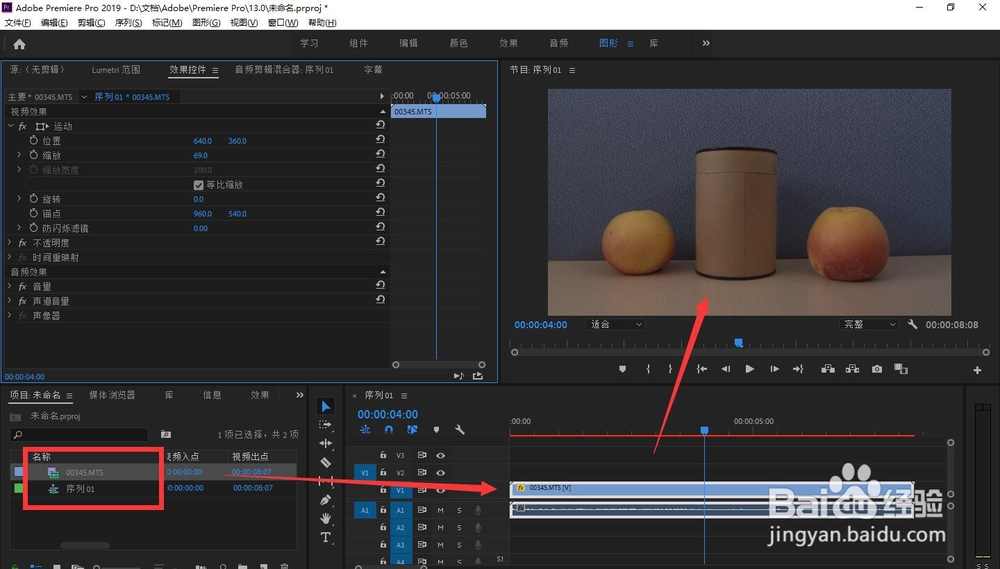Open the 适合 zoom level dropdown
The width and height of the screenshot is (1000, 569).
coord(615,324)
